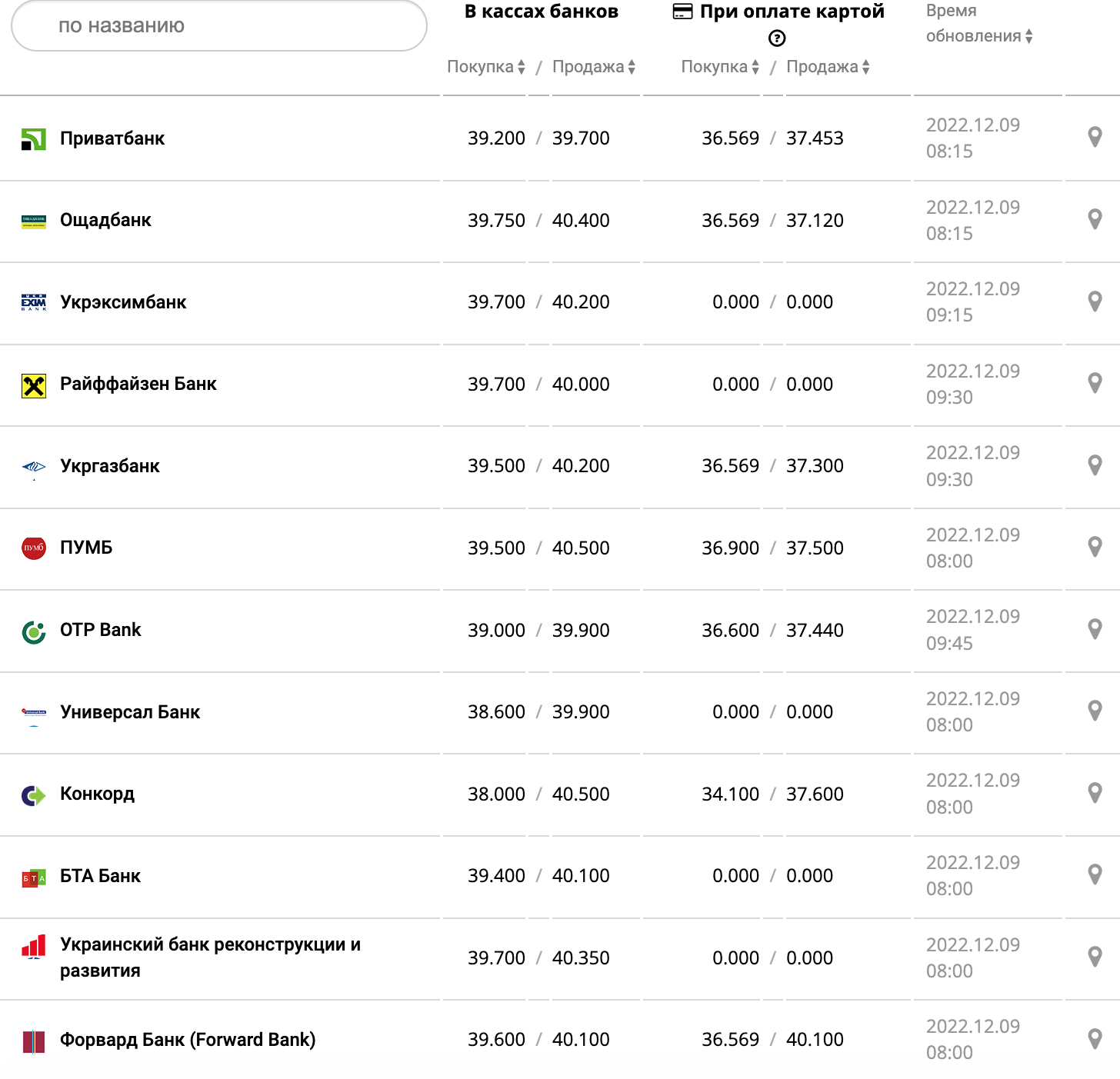Open the Ощадбанк branch location pin
This screenshot has height=1079, width=1120.
[1095, 220]
